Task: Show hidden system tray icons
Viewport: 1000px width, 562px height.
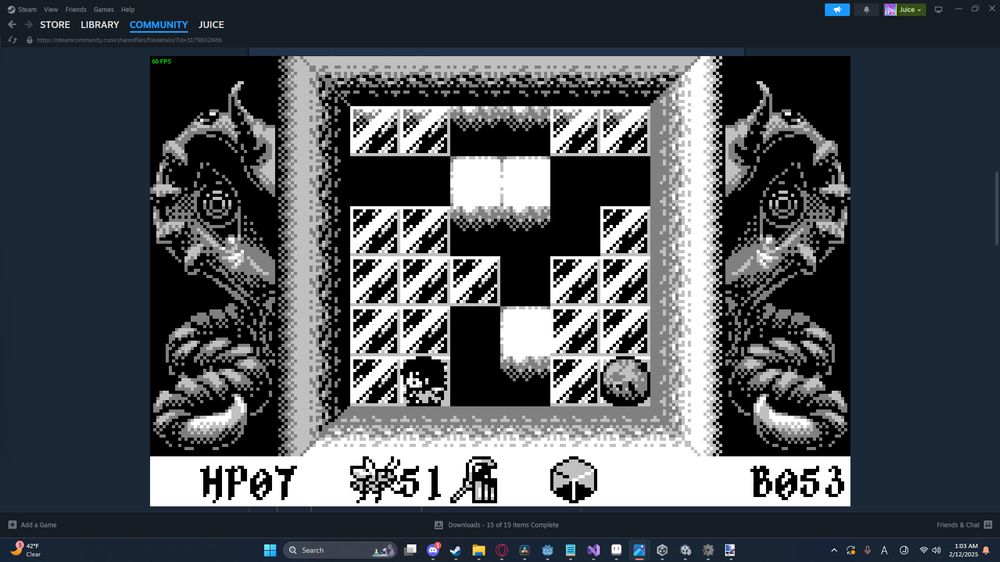Action: (x=834, y=550)
